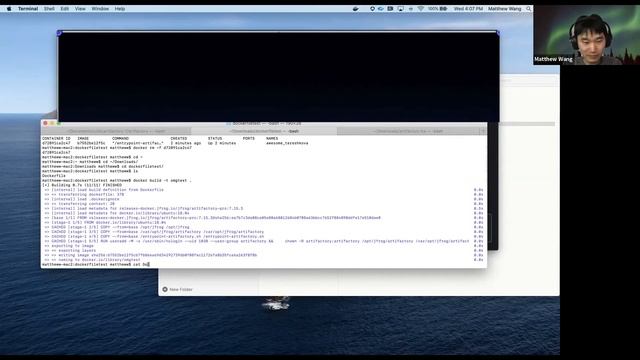Click the battery status icon
Image resolution: width=640 pixels, height=360 pixels.
pos(443,9)
